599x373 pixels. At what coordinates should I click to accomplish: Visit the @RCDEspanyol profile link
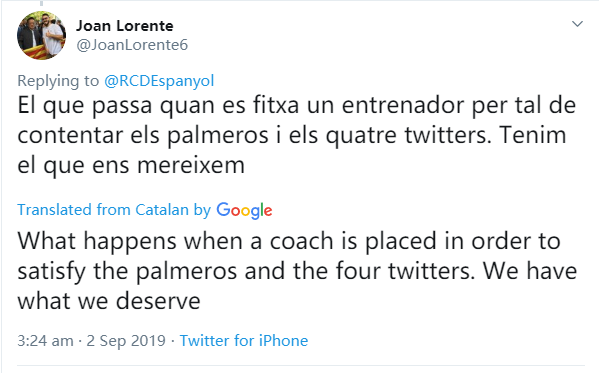click(x=159, y=81)
